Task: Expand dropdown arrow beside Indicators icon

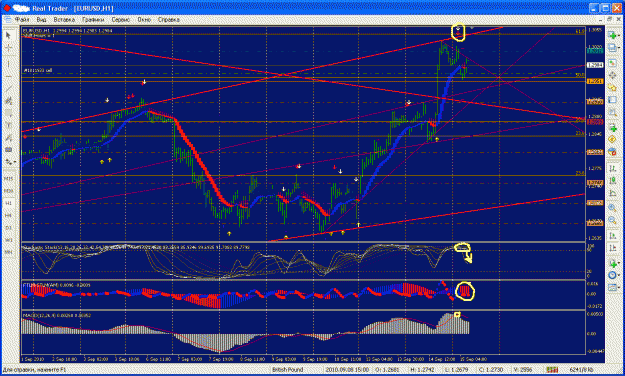Action: [x=619, y=264]
